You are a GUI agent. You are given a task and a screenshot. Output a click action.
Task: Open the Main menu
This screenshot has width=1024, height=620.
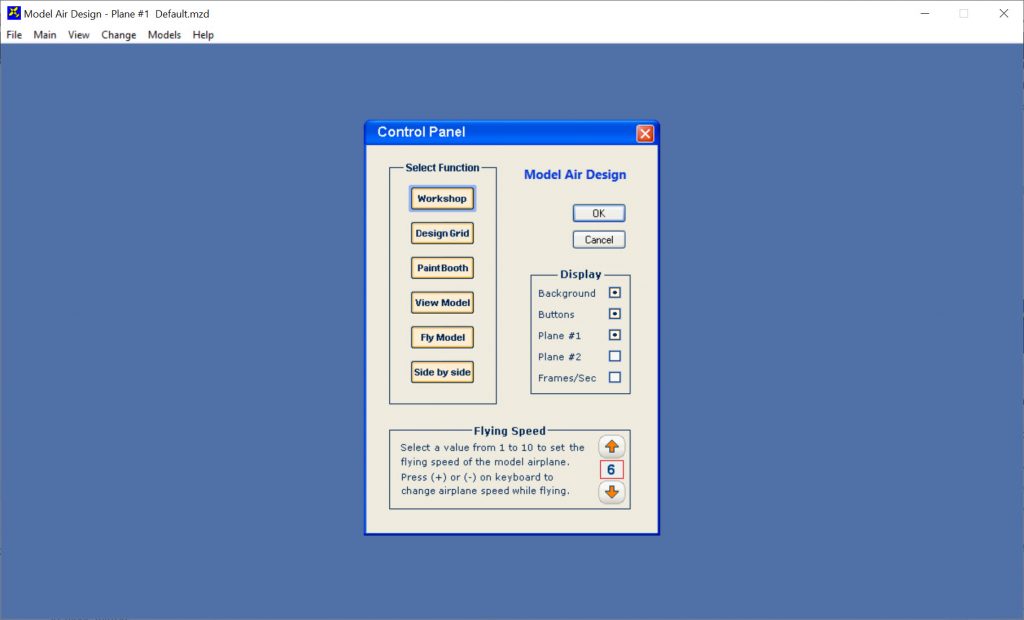(44, 35)
